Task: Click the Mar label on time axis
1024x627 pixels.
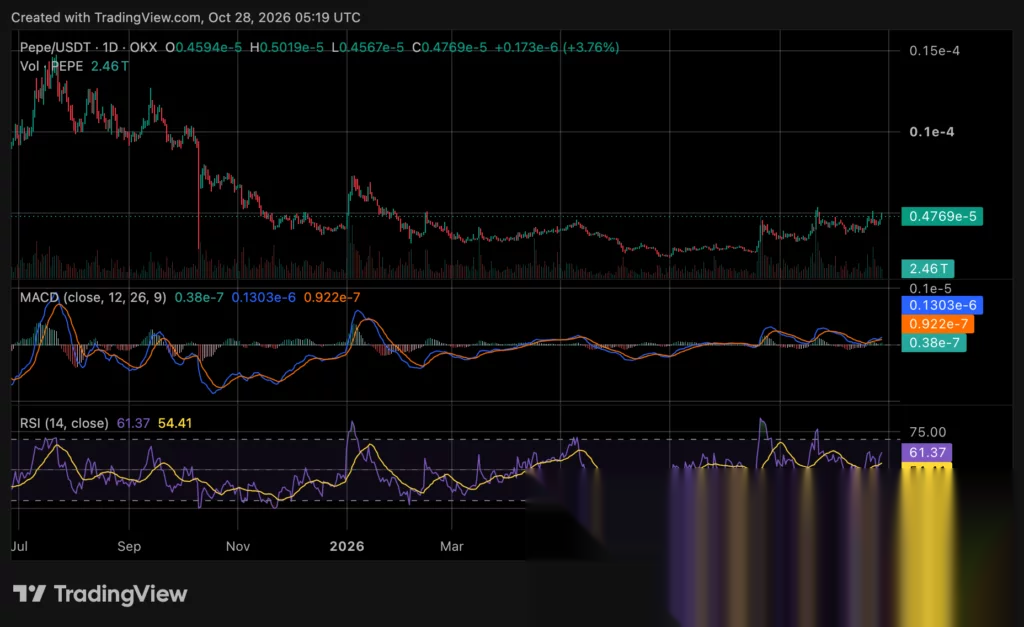Action: click(451, 546)
